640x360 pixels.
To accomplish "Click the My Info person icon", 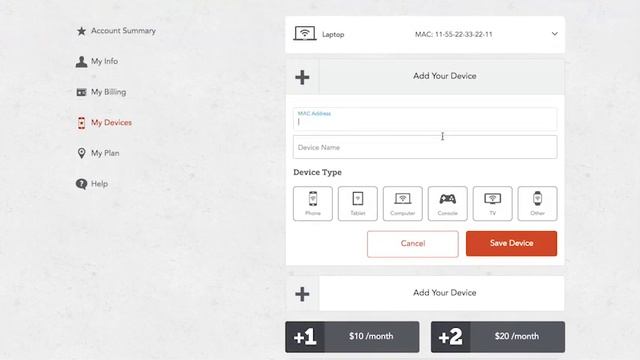I will [x=81, y=62].
